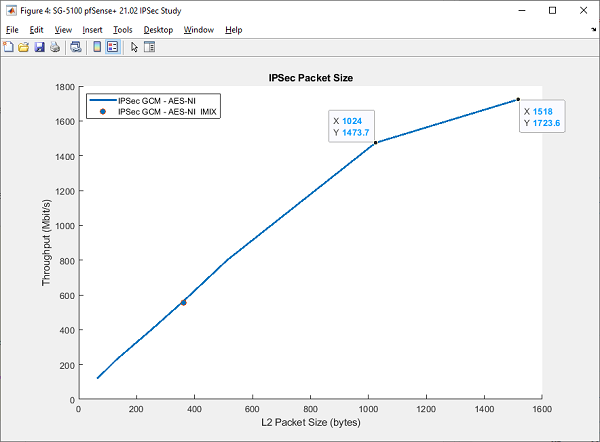This screenshot has height=442, width=600.
Task: Expand the View menu
Action: pos(62,30)
